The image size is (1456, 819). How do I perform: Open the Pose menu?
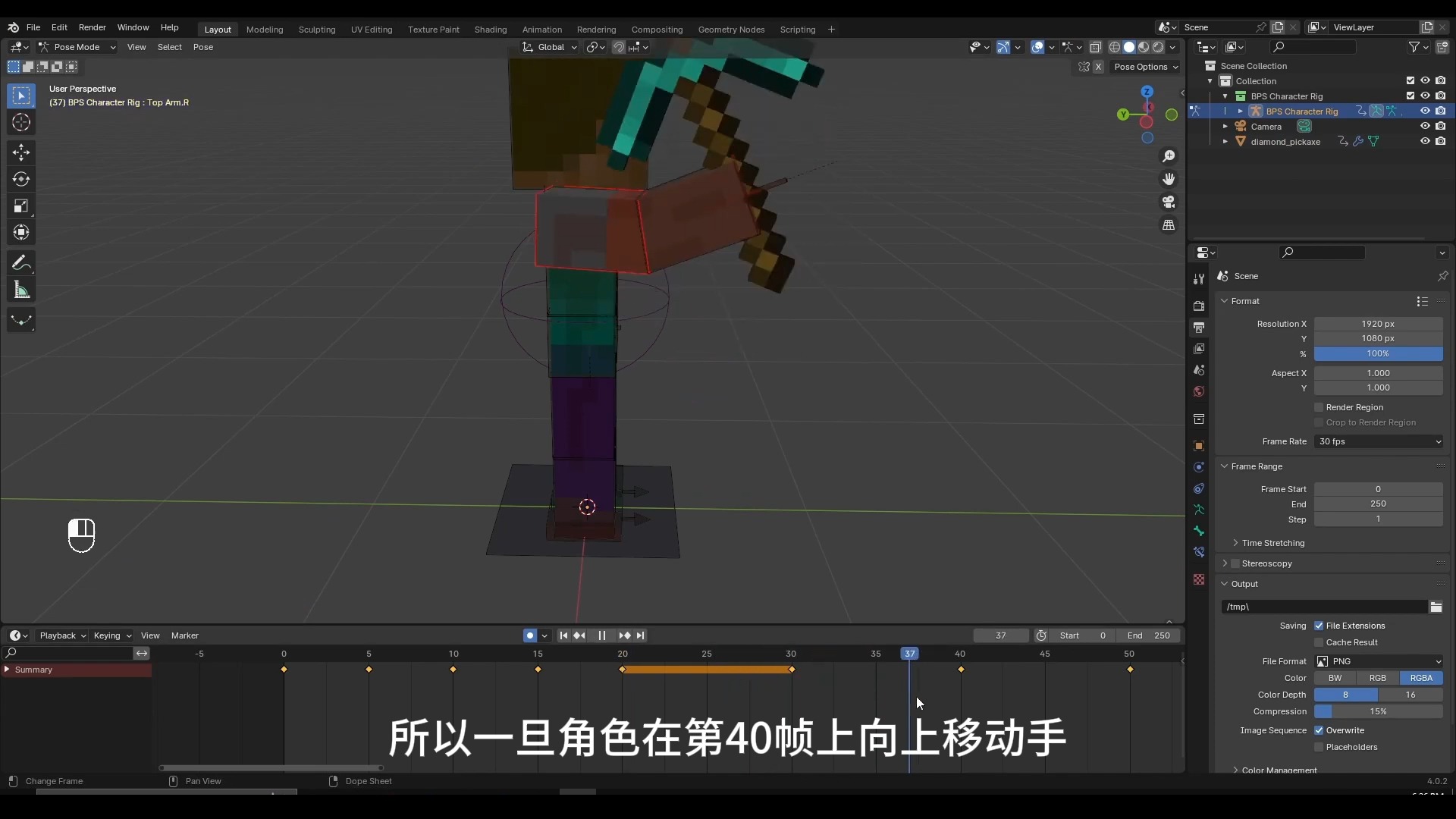(x=202, y=47)
